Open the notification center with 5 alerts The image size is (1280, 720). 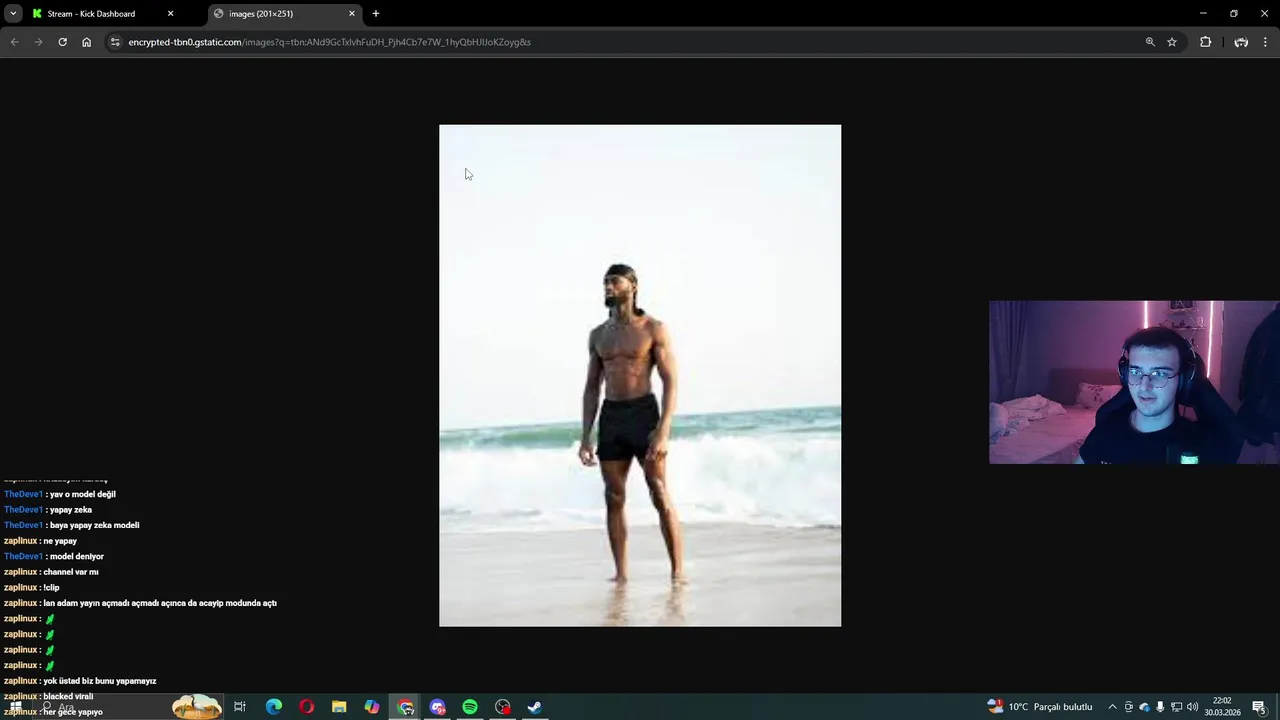pyautogui.click(x=1259, y=707)
